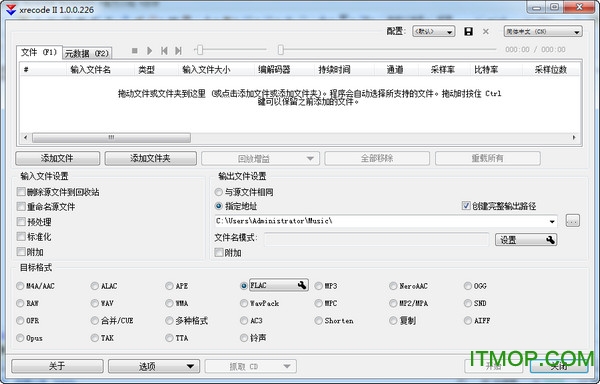Enable 标准化 checkbox

coord(21,236)
